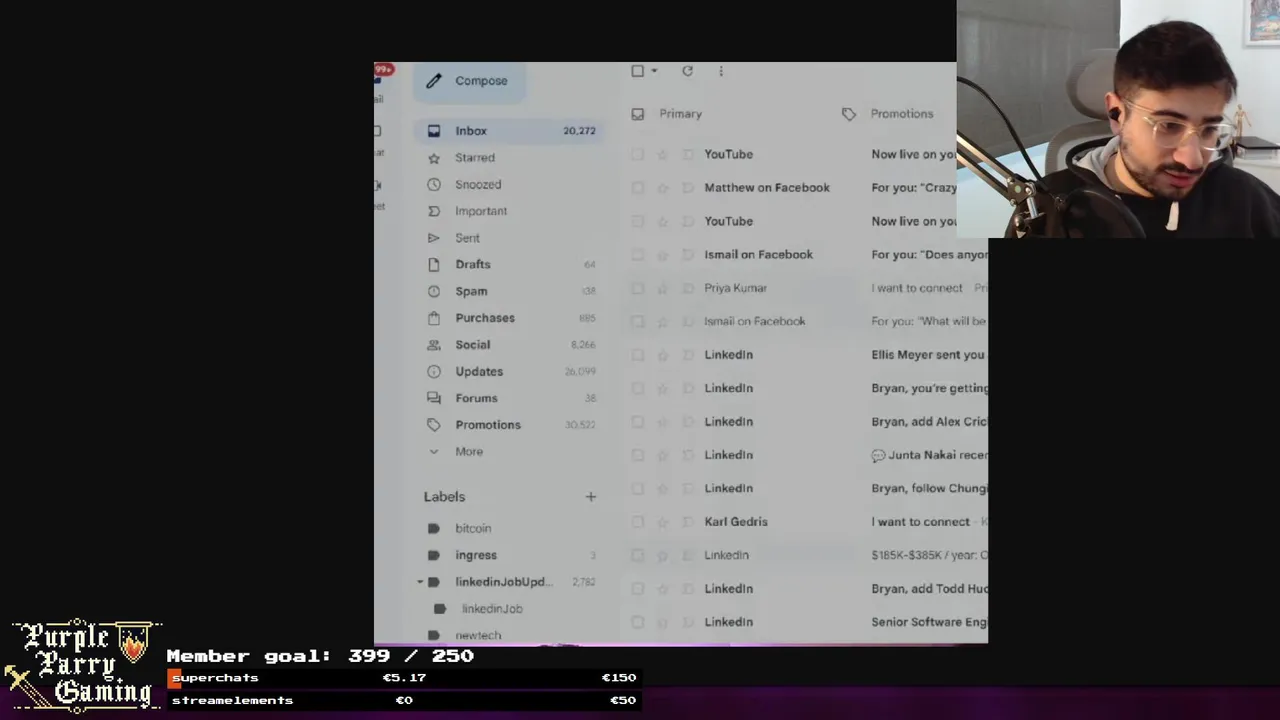
Task: Click the Spam folder icon
Action: click(433, 291)
